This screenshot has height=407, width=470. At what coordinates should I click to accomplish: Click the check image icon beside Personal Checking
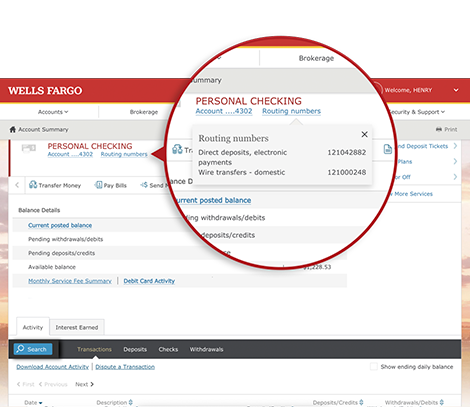click(29, 148)
